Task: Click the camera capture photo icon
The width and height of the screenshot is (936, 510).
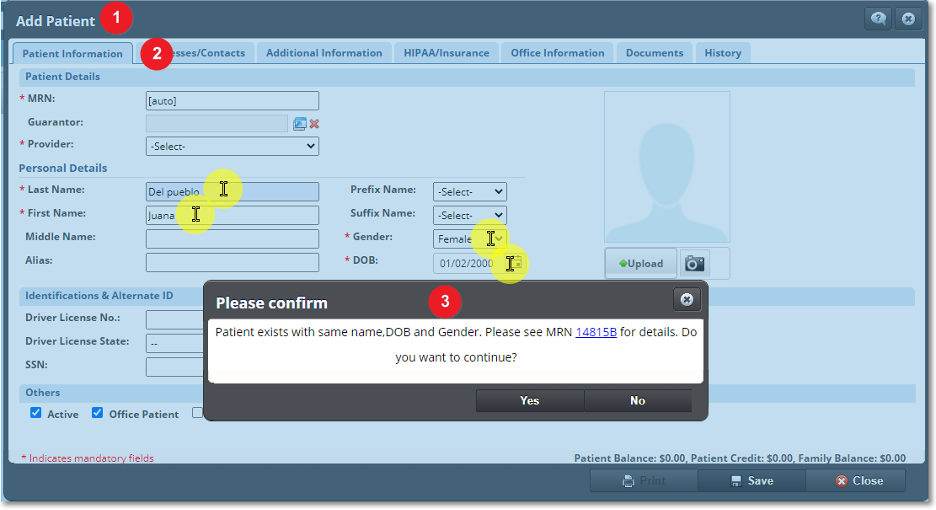Action: (x=695, y=263)
